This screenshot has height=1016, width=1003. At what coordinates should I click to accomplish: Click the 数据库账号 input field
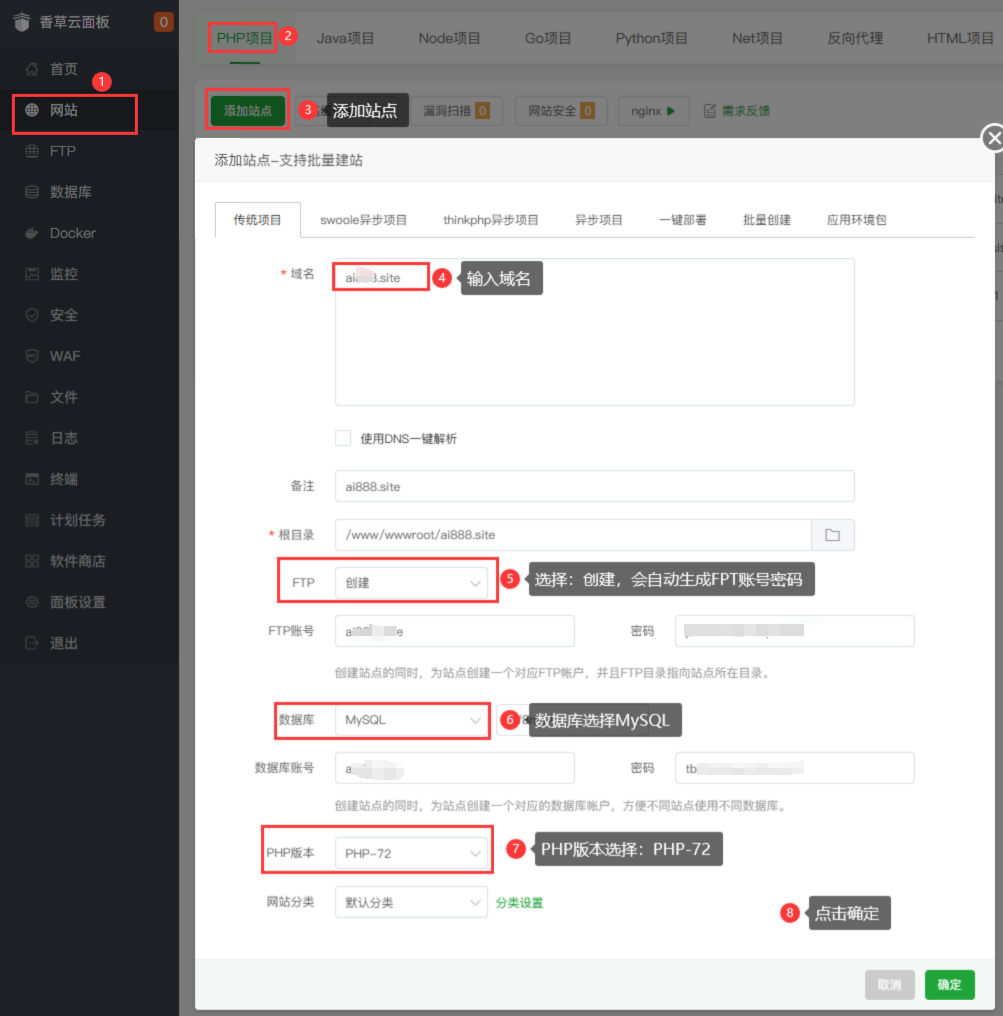click(455, 768)
